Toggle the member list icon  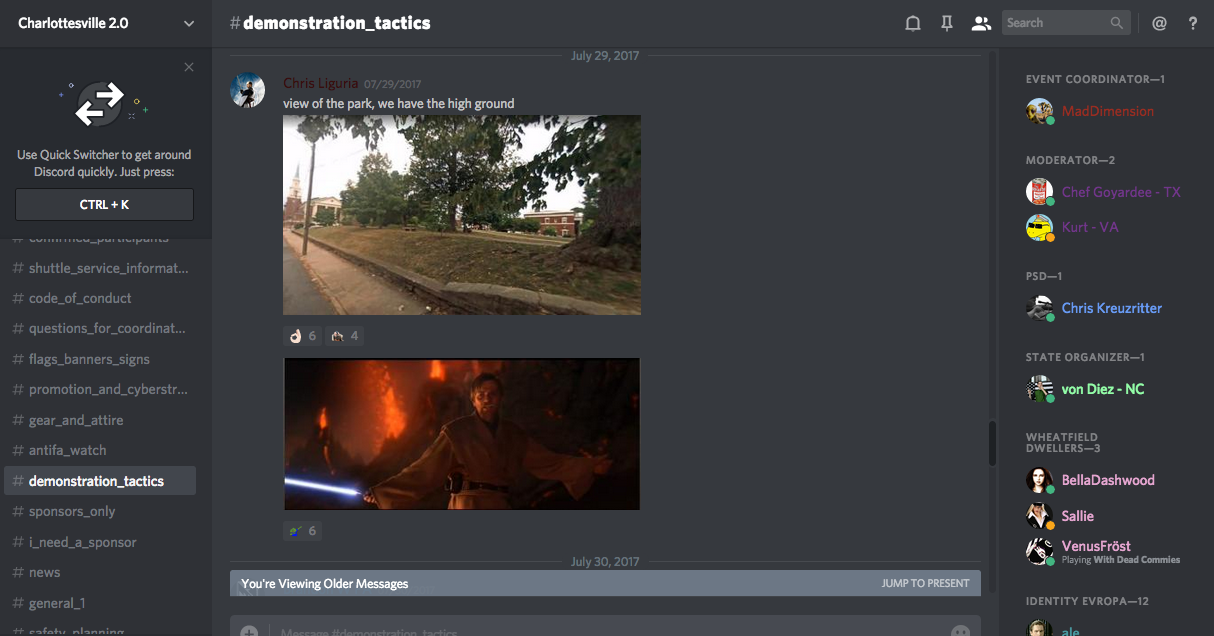(x=980, y=23)
